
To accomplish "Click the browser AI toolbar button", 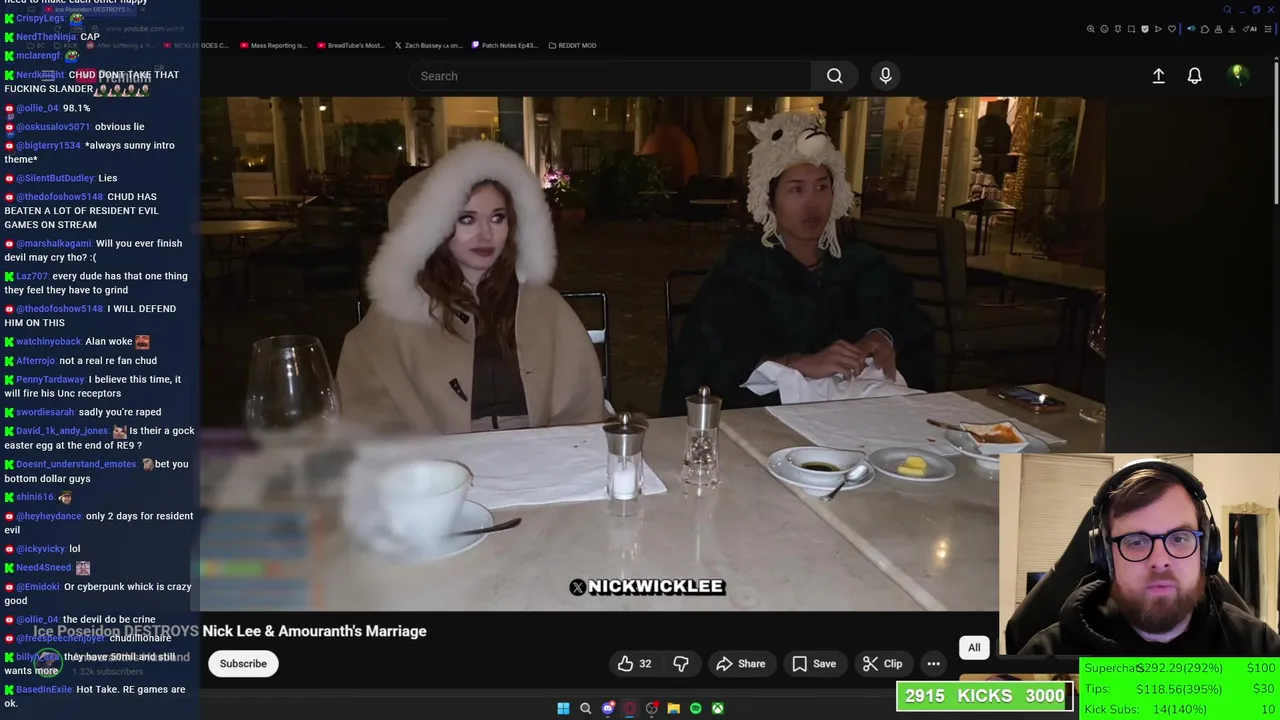I will [1250, 29].
